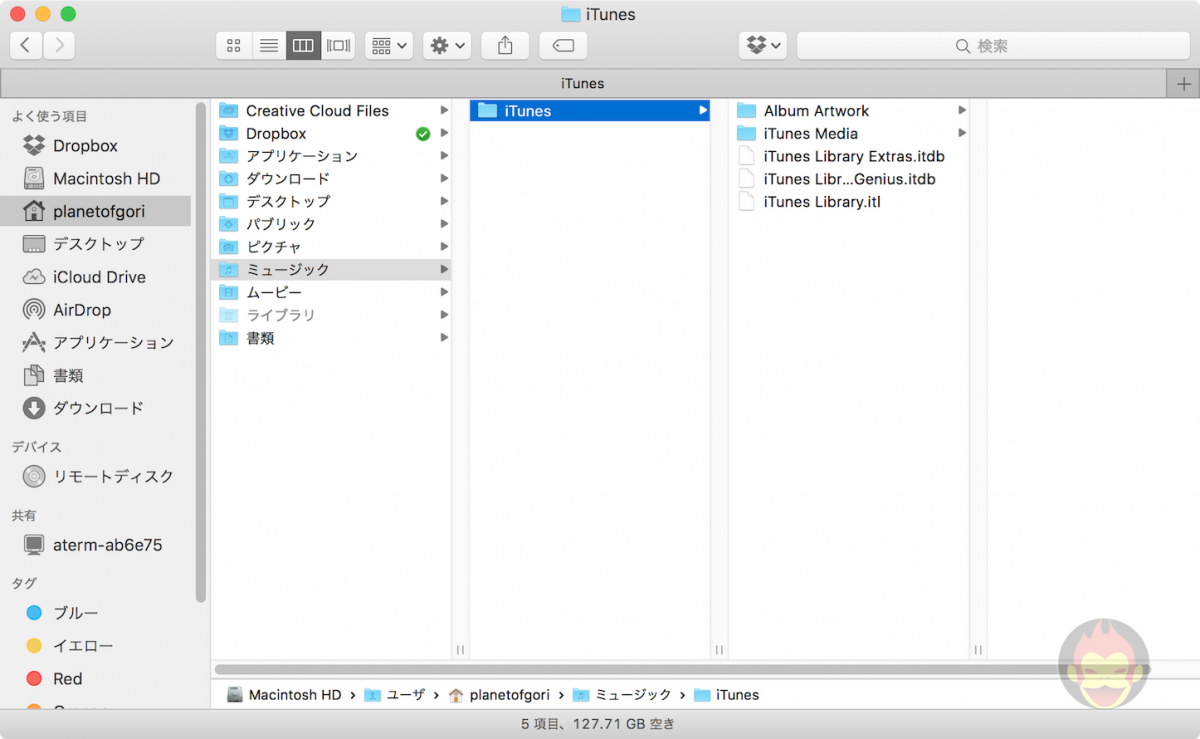
Task: Open the item arrangement dropdown
Action: pos(389,45)
